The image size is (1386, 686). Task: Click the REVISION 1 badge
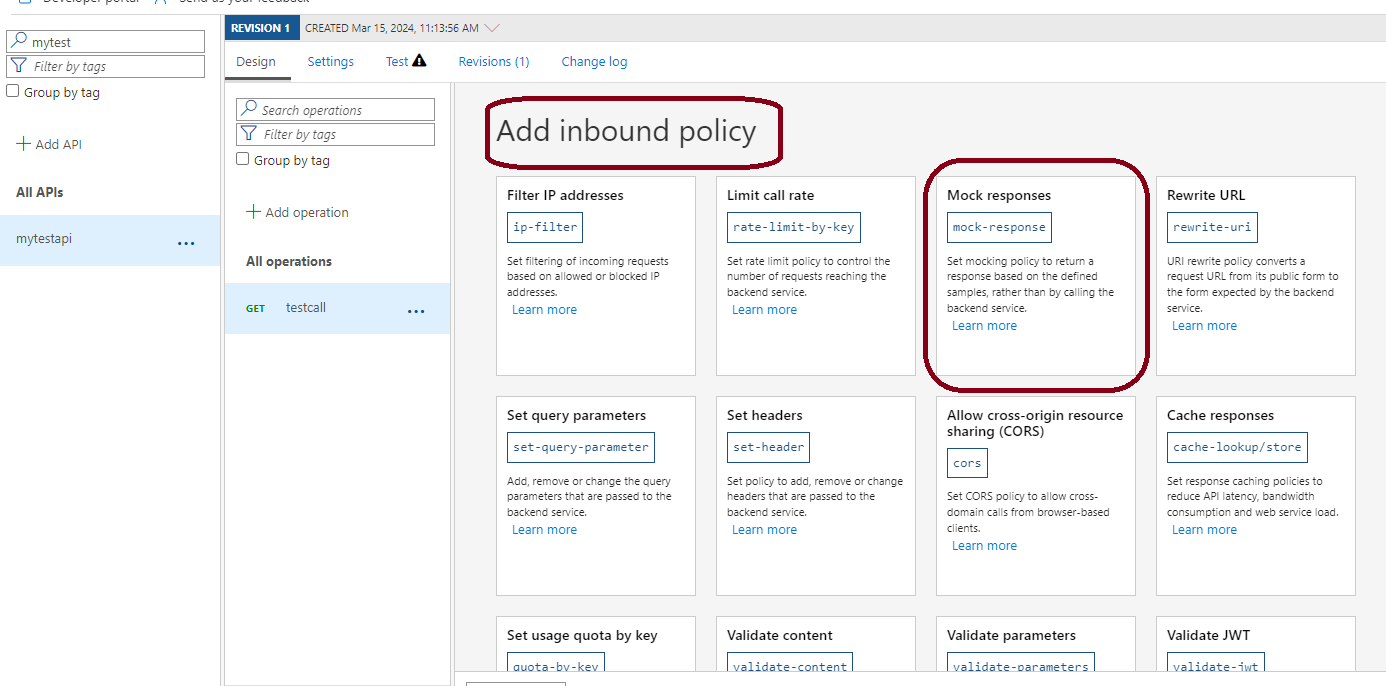[260, 28]
